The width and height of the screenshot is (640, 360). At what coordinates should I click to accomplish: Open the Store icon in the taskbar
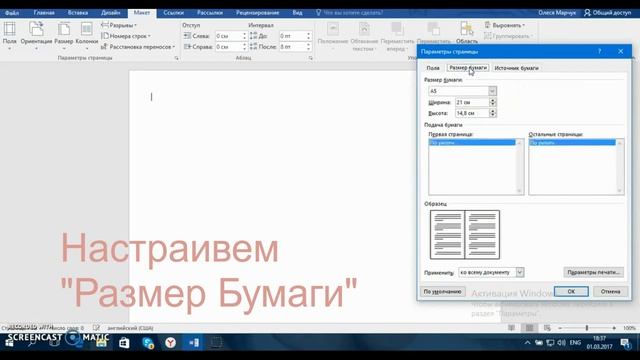pyautogui.click(x=124, y=343)
